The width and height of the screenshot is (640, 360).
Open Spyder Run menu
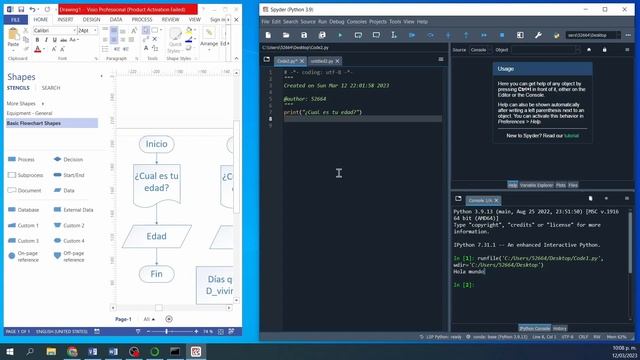coord(322,22)
